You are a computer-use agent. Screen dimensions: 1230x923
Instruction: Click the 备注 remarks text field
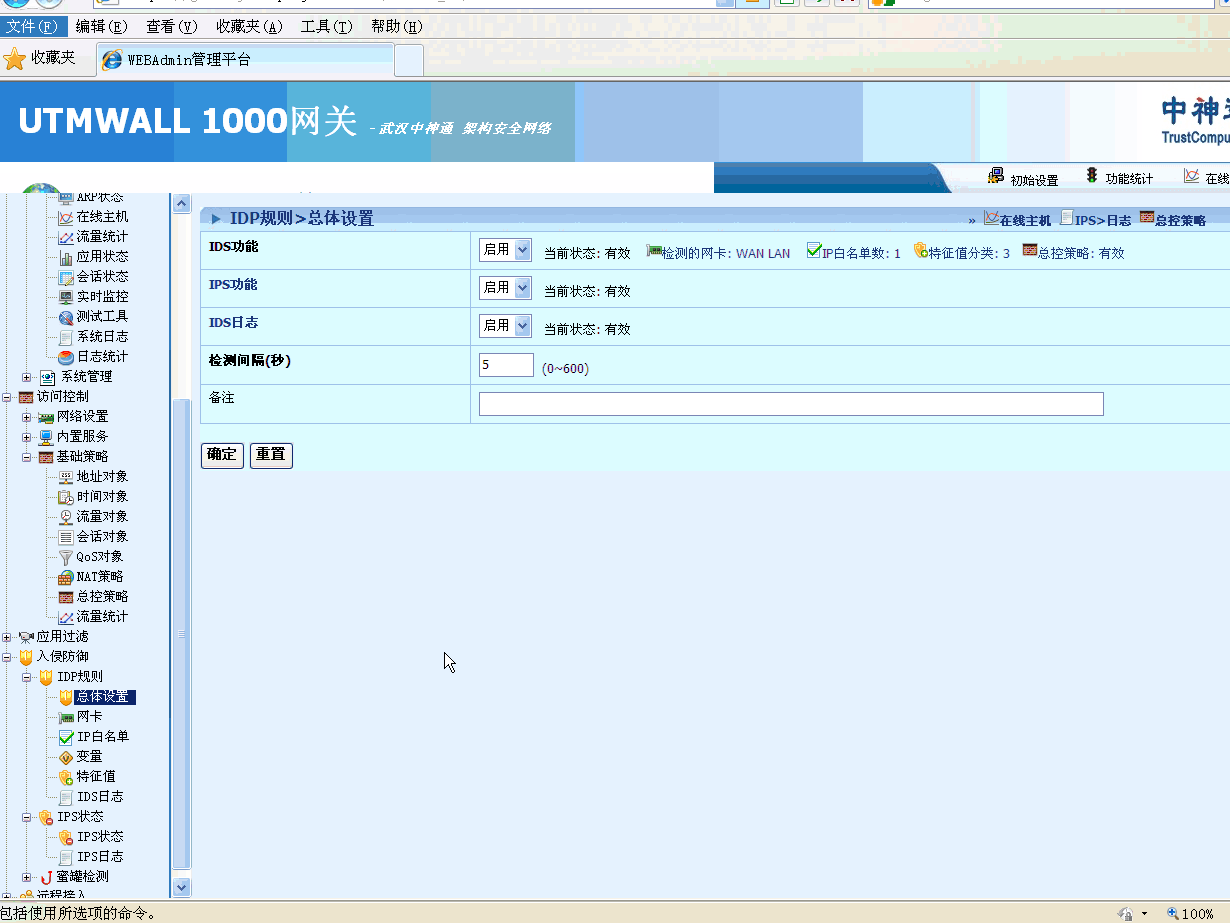[x=790, y=404]
